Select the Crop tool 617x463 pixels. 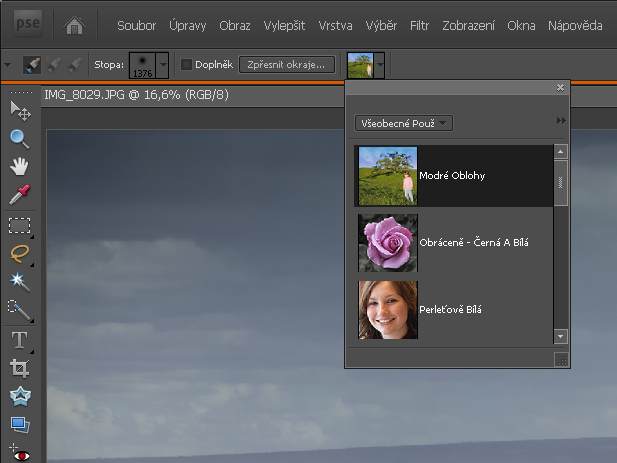pyautogui.click(x=19, y=368)
